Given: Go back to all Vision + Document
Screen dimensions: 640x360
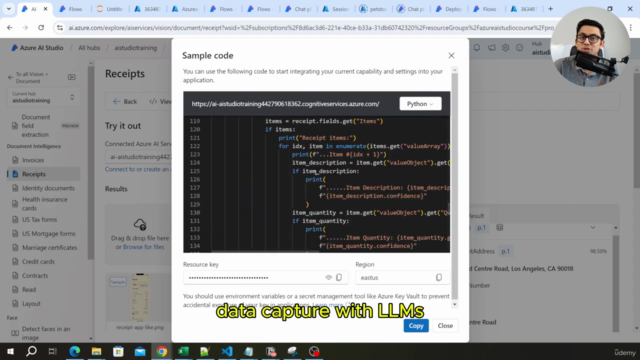Looking at the screenshot, I should point(29,78).
